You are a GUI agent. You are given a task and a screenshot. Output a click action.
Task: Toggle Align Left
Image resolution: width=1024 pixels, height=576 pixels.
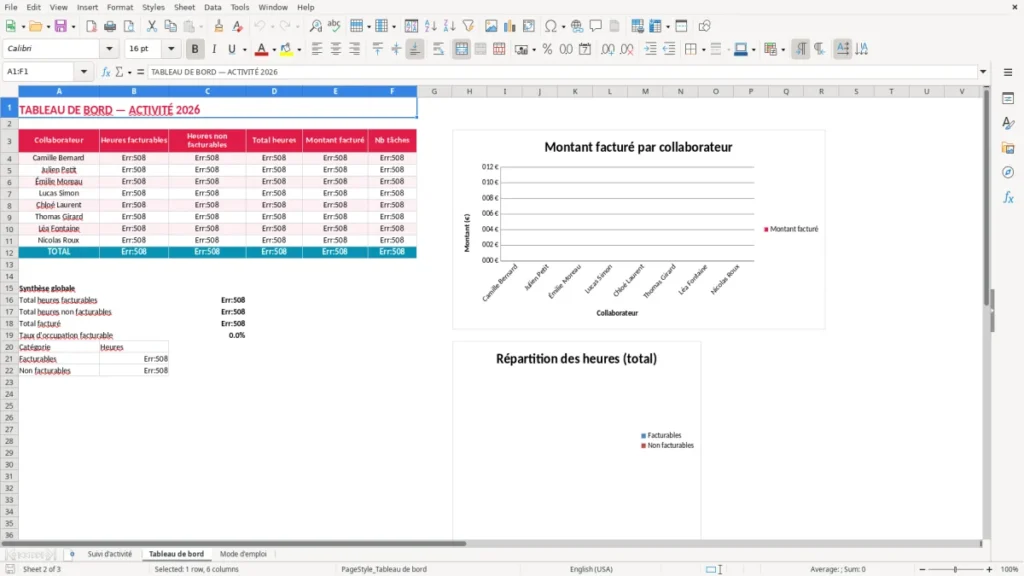[x=317, y=49]
